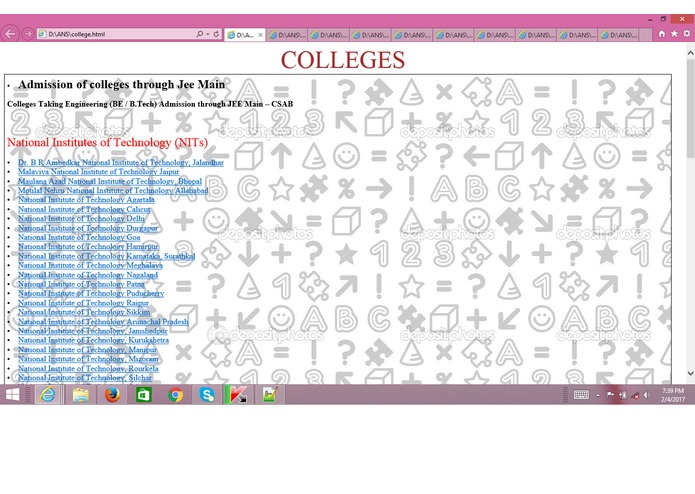Open the Windows Start button

(12, 394)
